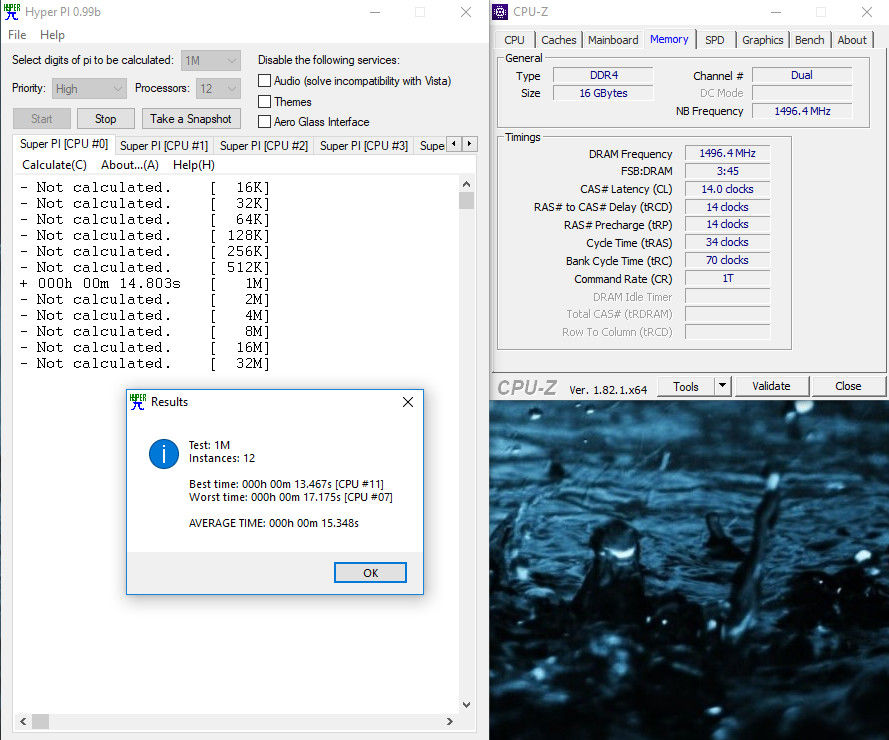Image resolution: width=889 pixels, height=740 pixels.
Task: Switch to the Graphics tab in CPU-Z
Action: click(763, 40)
